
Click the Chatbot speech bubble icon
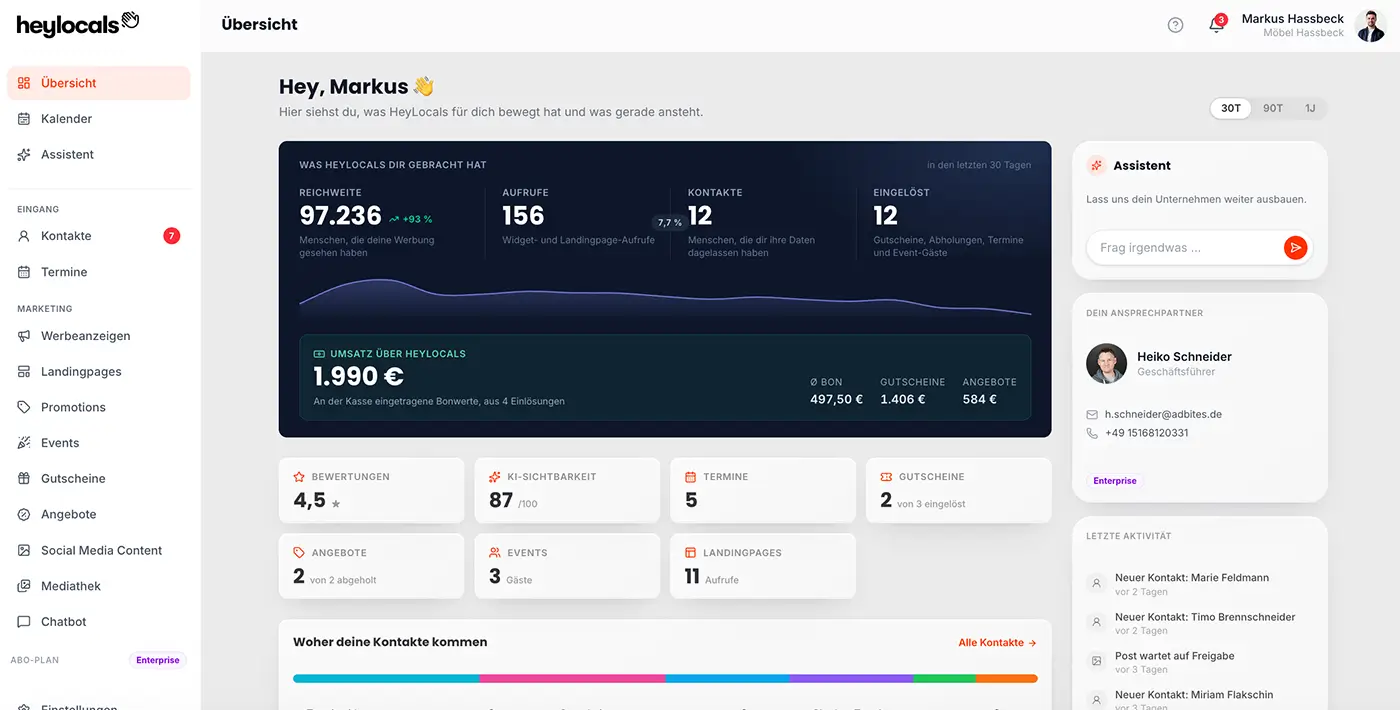pyautogui.click(x=24, y=622)
